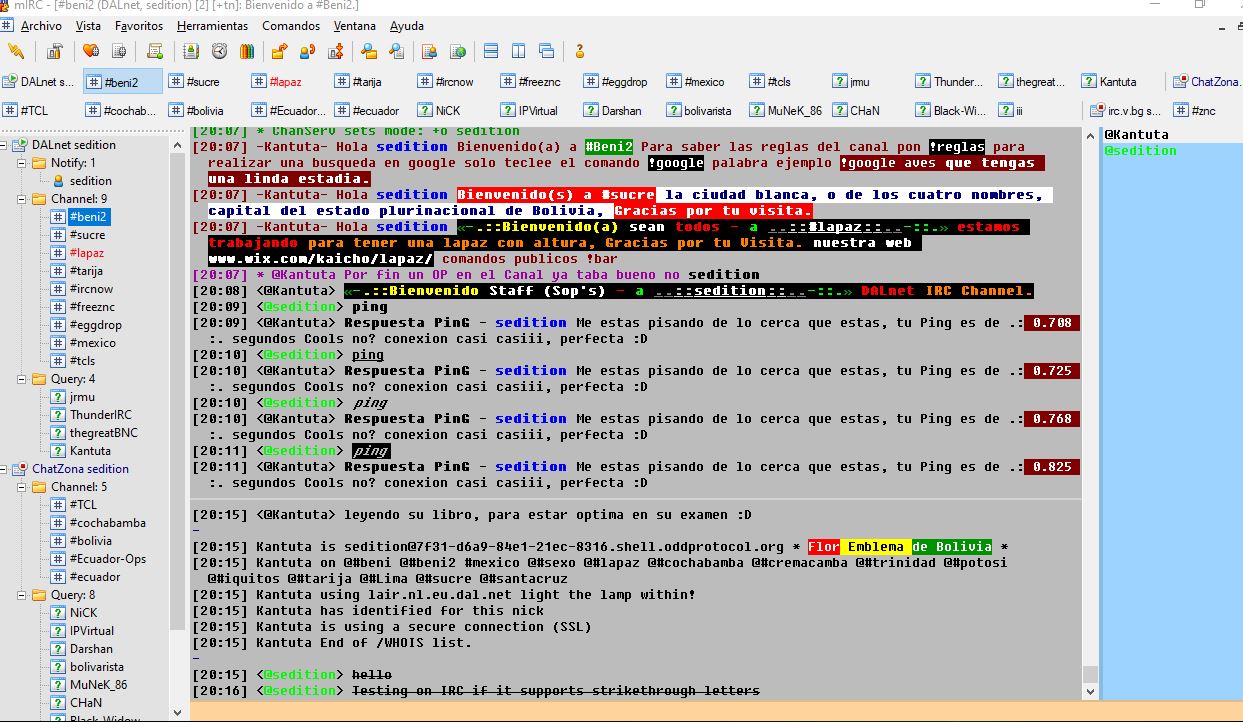
Task: Switch to #eggdrop switchbar button
Action: pyautogui.click(x=620, y=82)
